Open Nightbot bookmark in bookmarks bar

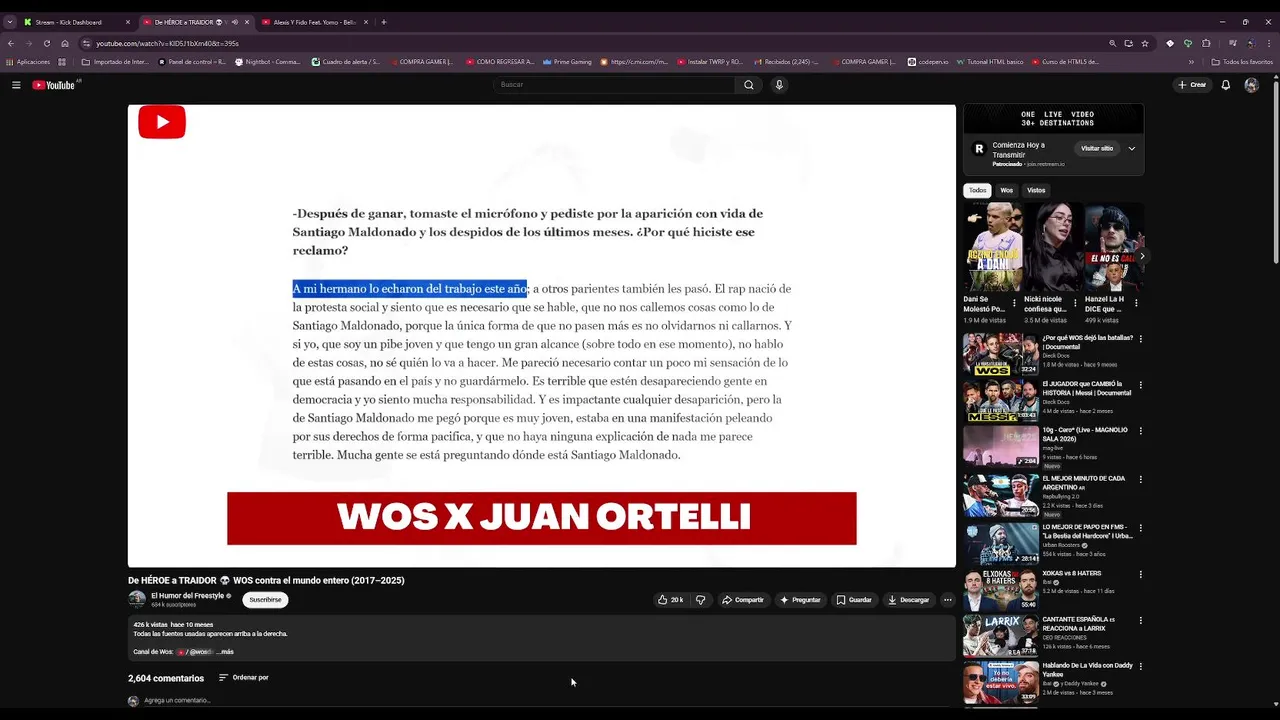tap(267, 62)
